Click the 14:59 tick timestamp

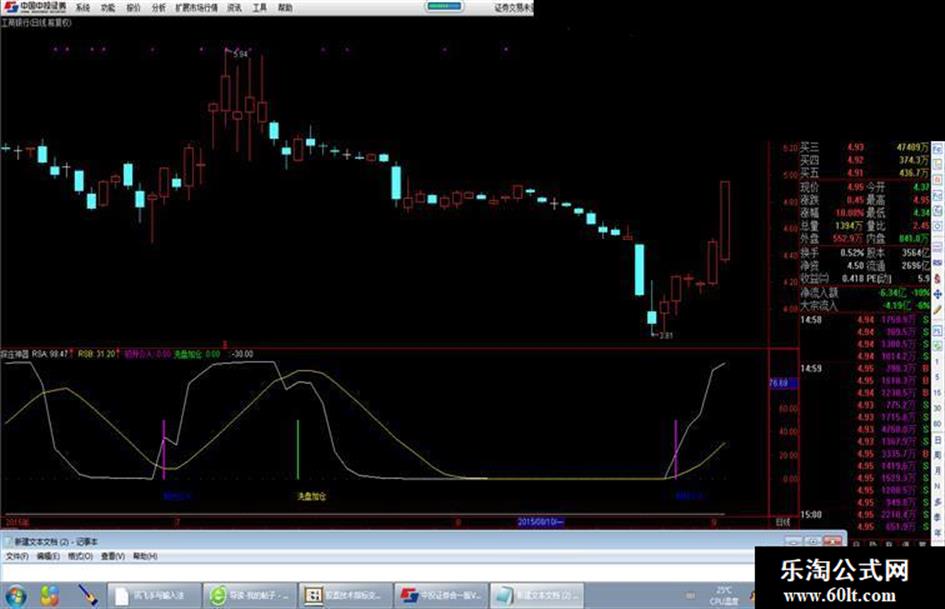coord(811,368)
